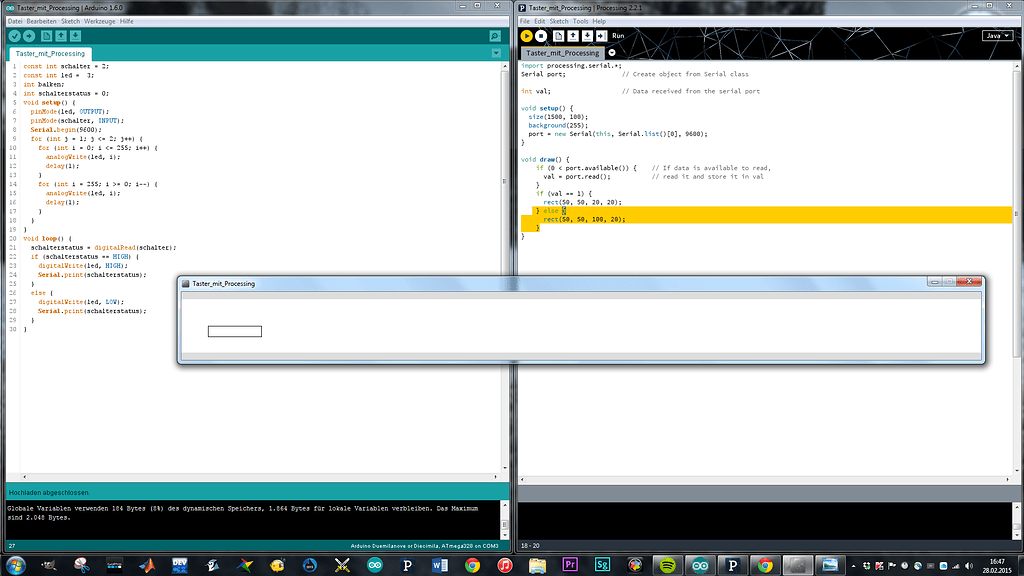Image resolution: width=1024 pixels, height=576 pixels.
Task: Open Adobe Premiere Pro from the taskbar
Action: point(569,565)
